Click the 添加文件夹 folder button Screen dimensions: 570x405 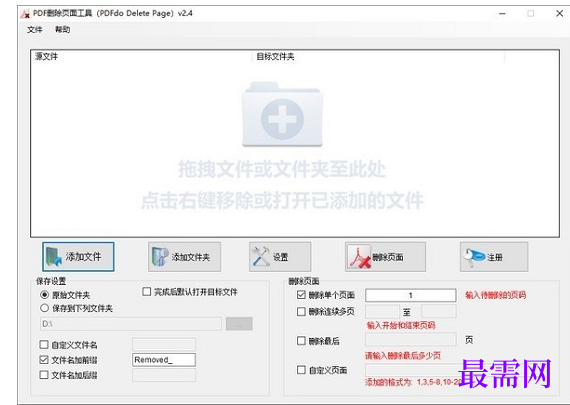(x=184, y=257)
